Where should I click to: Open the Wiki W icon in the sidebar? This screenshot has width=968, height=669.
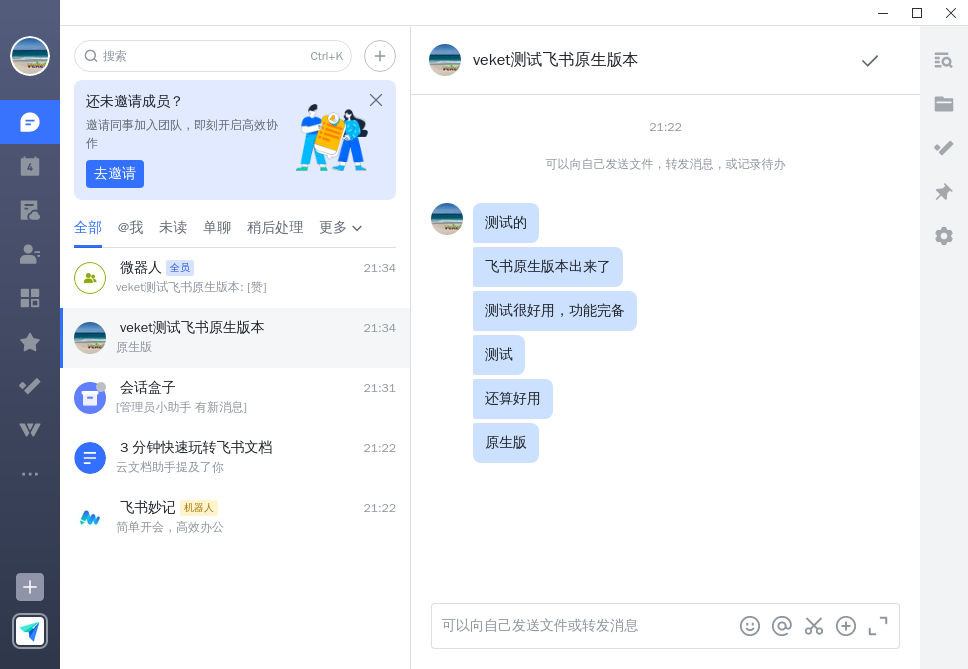point(30,430)
